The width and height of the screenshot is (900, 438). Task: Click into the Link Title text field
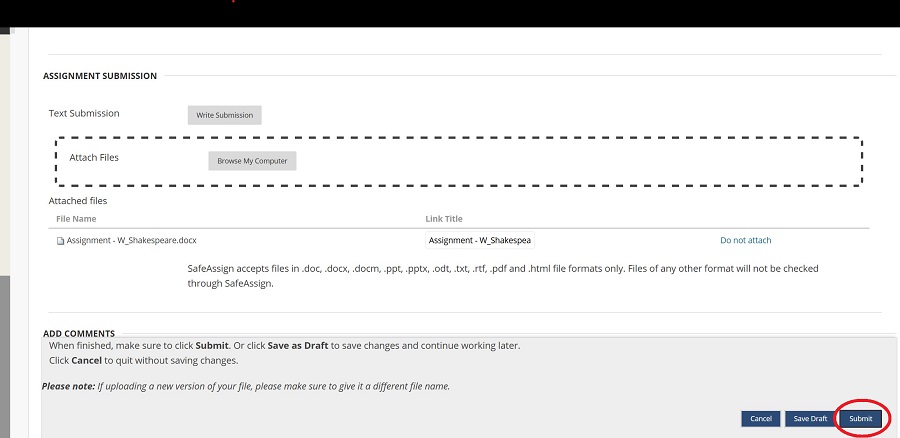click(x=480, y=240)
